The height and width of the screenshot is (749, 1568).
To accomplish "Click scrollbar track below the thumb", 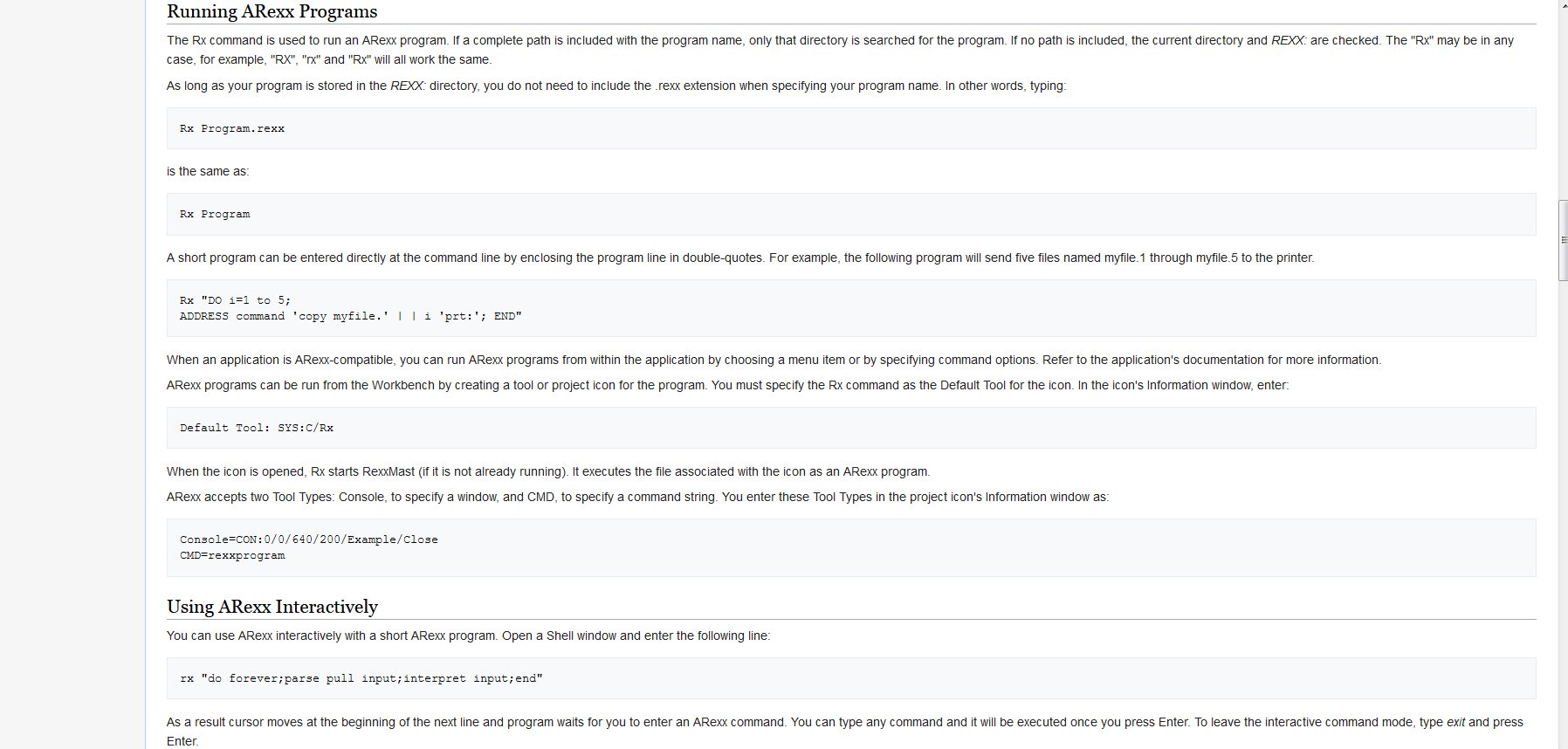I will pyautogui.click(x=1562, y=514).
